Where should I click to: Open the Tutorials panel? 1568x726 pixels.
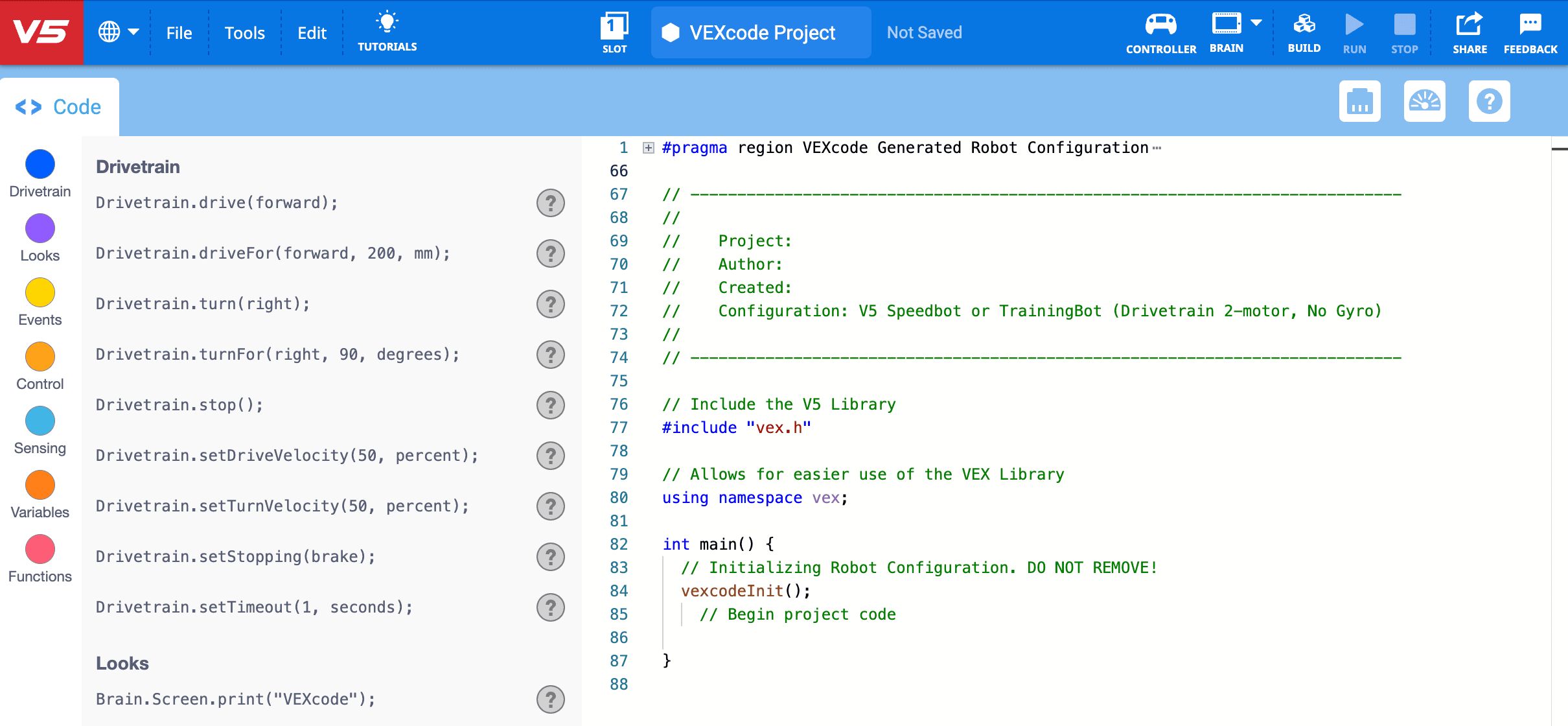click(387, 30)
